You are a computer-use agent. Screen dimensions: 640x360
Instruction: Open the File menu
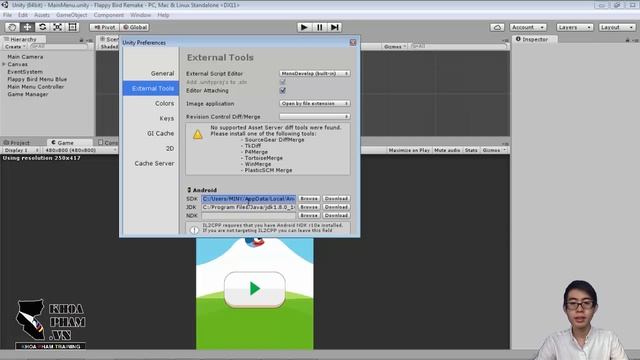(x=7, y=15)
